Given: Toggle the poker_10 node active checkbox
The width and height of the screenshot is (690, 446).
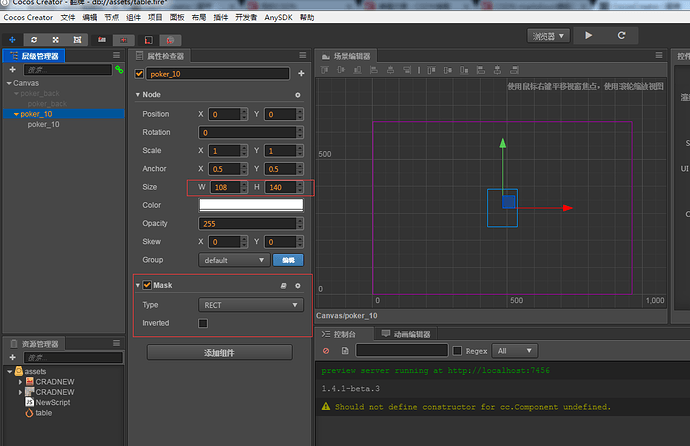Looking at the screenshot, I should pyautogui.click(x=140, y=73).
